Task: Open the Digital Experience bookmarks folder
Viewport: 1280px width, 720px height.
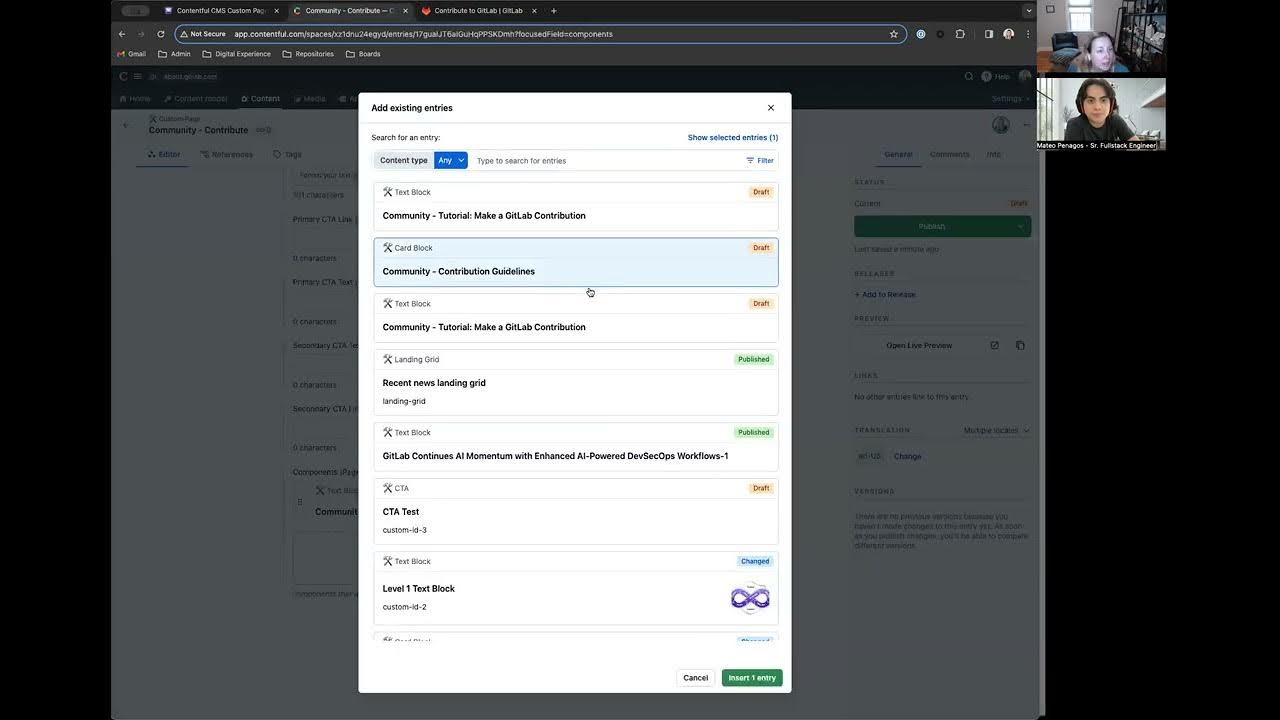Action: point(236,54)
